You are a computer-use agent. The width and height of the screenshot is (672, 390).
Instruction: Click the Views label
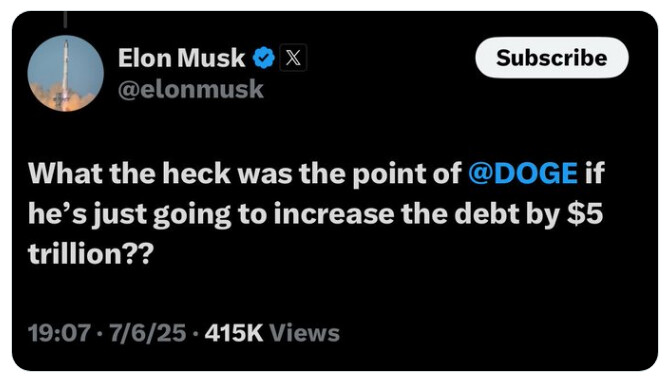coord(304,333)
